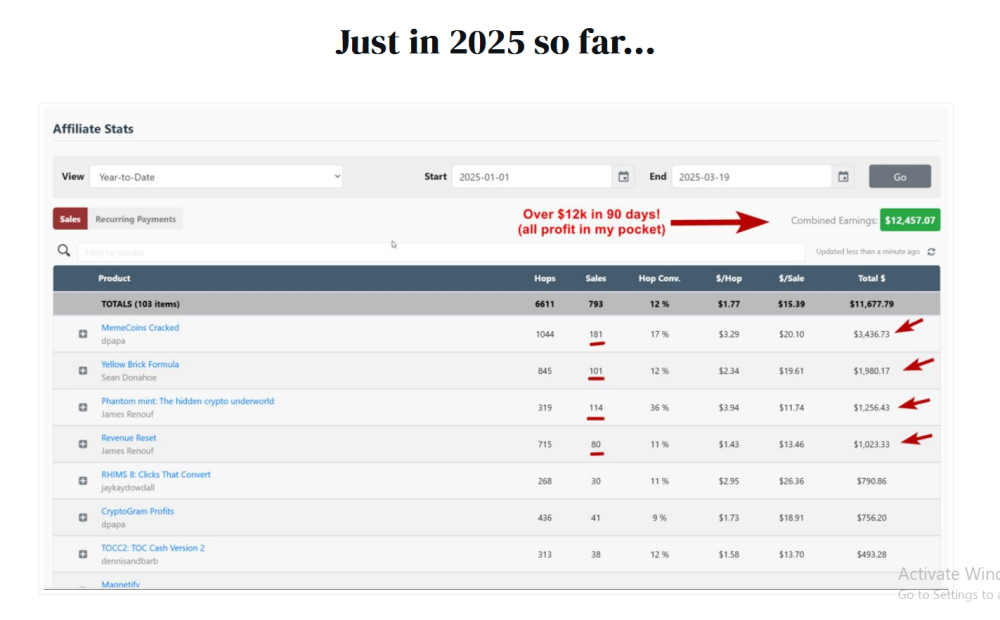Click the $790.86 total for RHIMS 8
Screen dimensions: 1000x620
click(x=872, y=481)
